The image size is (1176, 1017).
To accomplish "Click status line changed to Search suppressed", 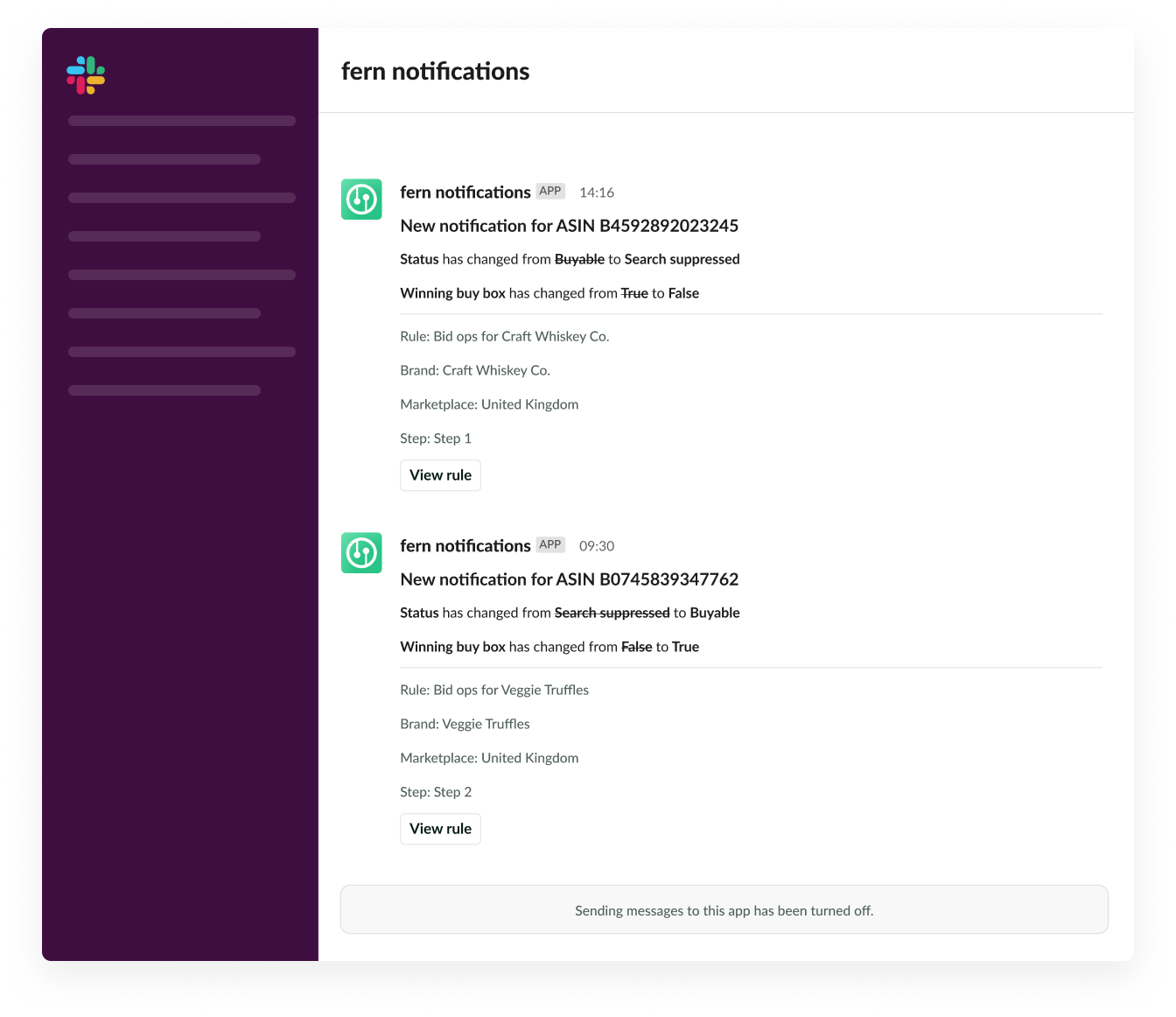I will click(570, 259).
